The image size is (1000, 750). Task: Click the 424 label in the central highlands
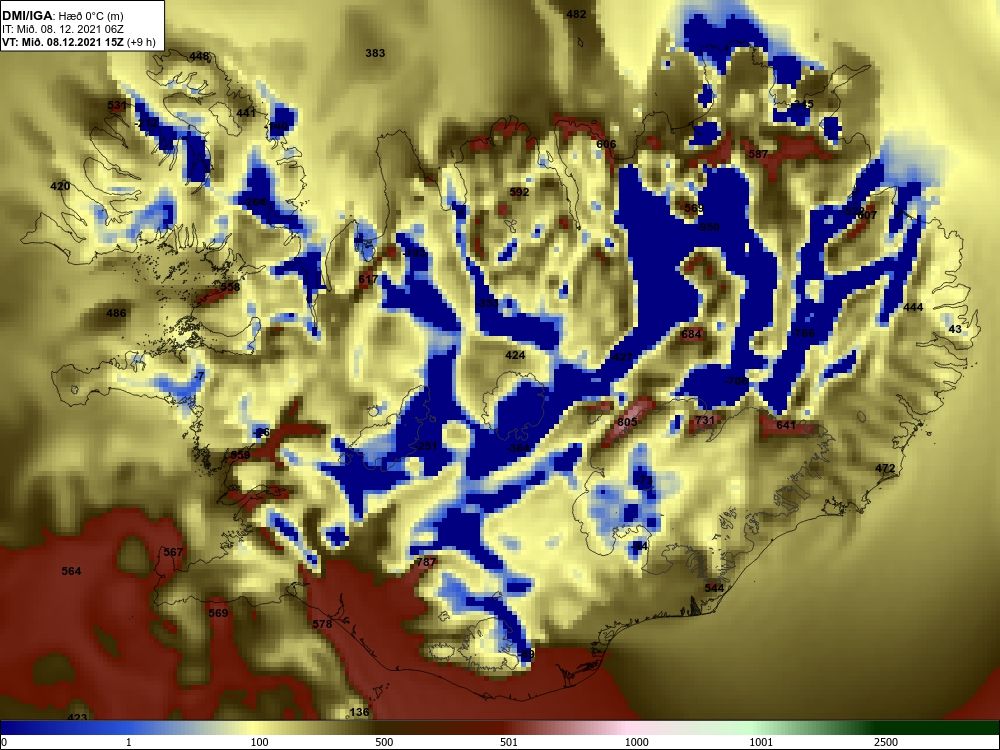click(x=515, y=355)
